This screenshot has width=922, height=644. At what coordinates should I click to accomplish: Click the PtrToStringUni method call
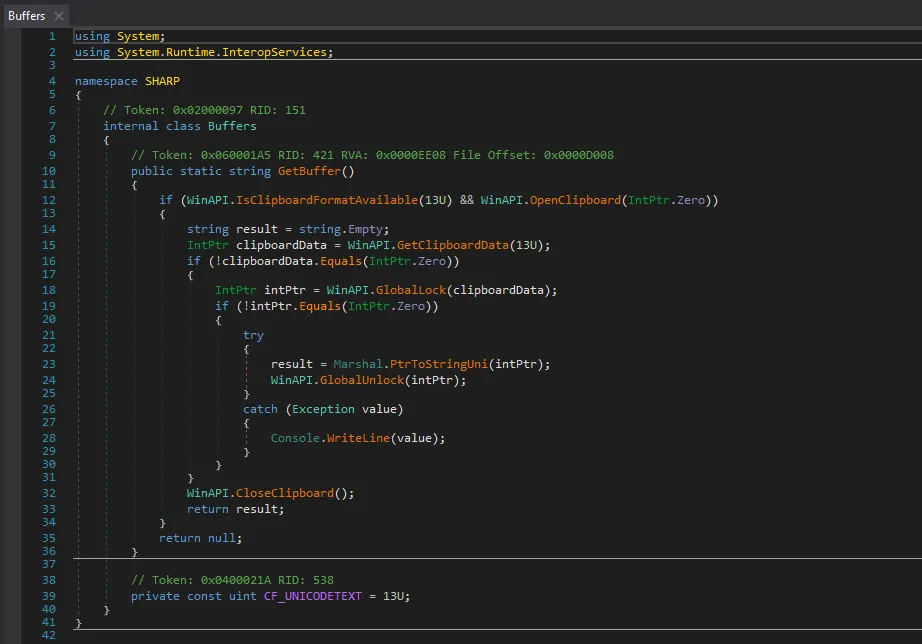coord(442,364)
